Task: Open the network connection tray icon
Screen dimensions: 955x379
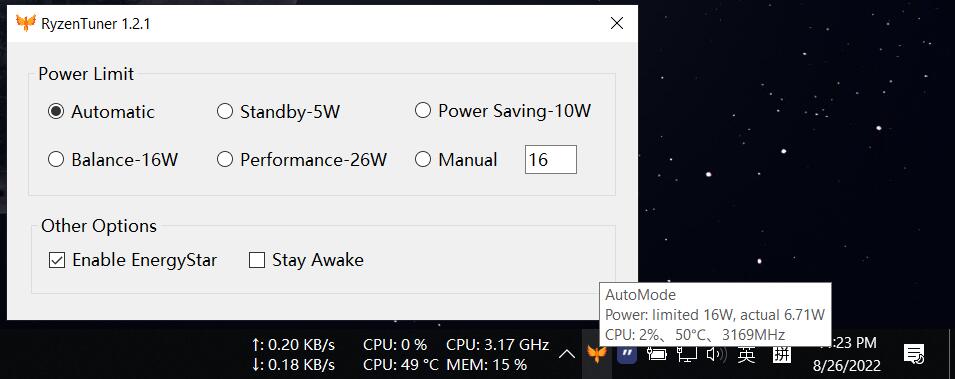Action: (687, 353)
